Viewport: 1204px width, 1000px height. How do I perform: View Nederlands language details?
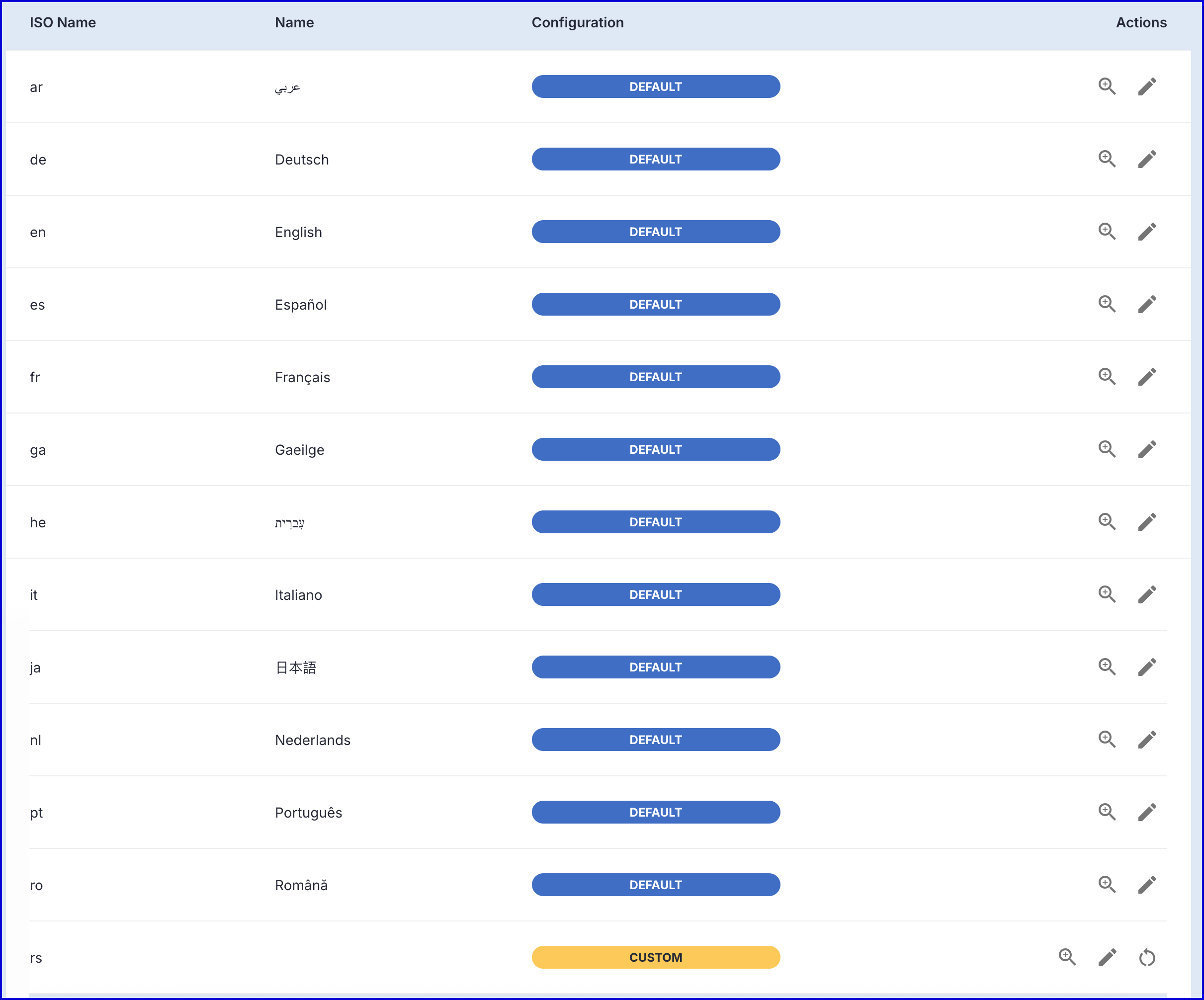coord(1107,739)
